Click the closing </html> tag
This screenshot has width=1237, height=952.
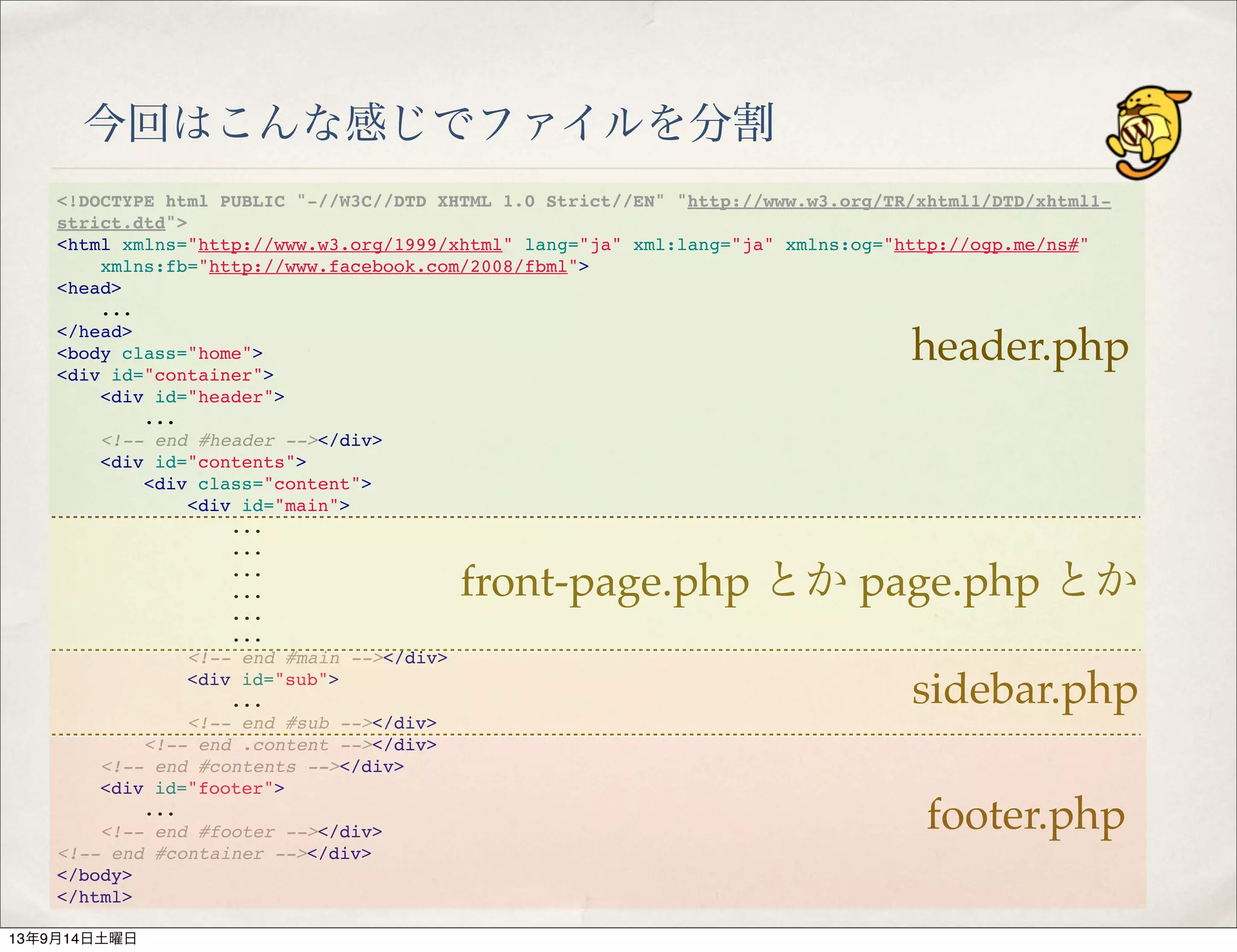(x=95, y=897)
